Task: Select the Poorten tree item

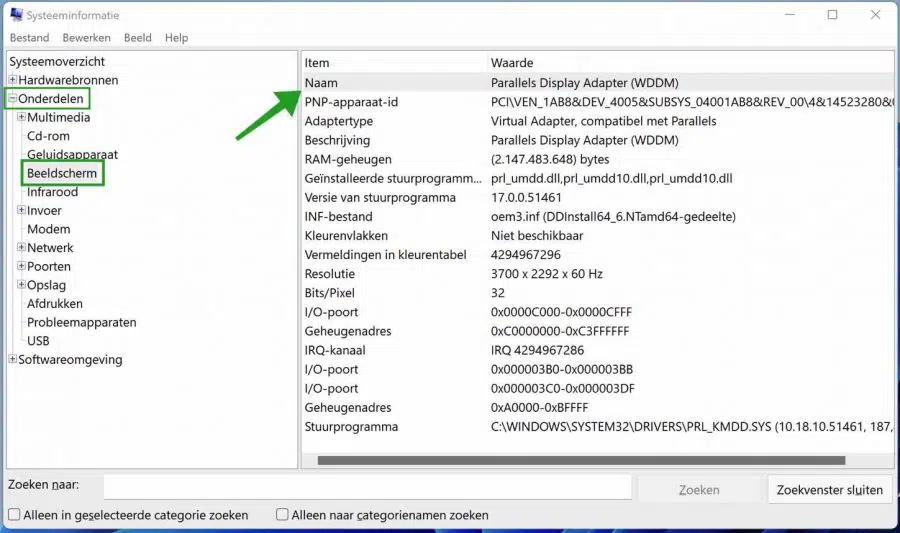Action: [x=49, y=266]
